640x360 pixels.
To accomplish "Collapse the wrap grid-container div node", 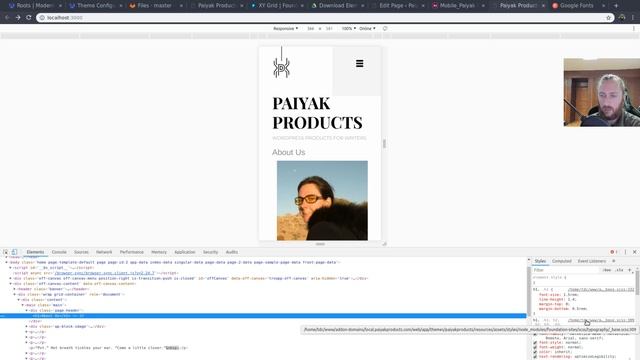I will 14,294.
